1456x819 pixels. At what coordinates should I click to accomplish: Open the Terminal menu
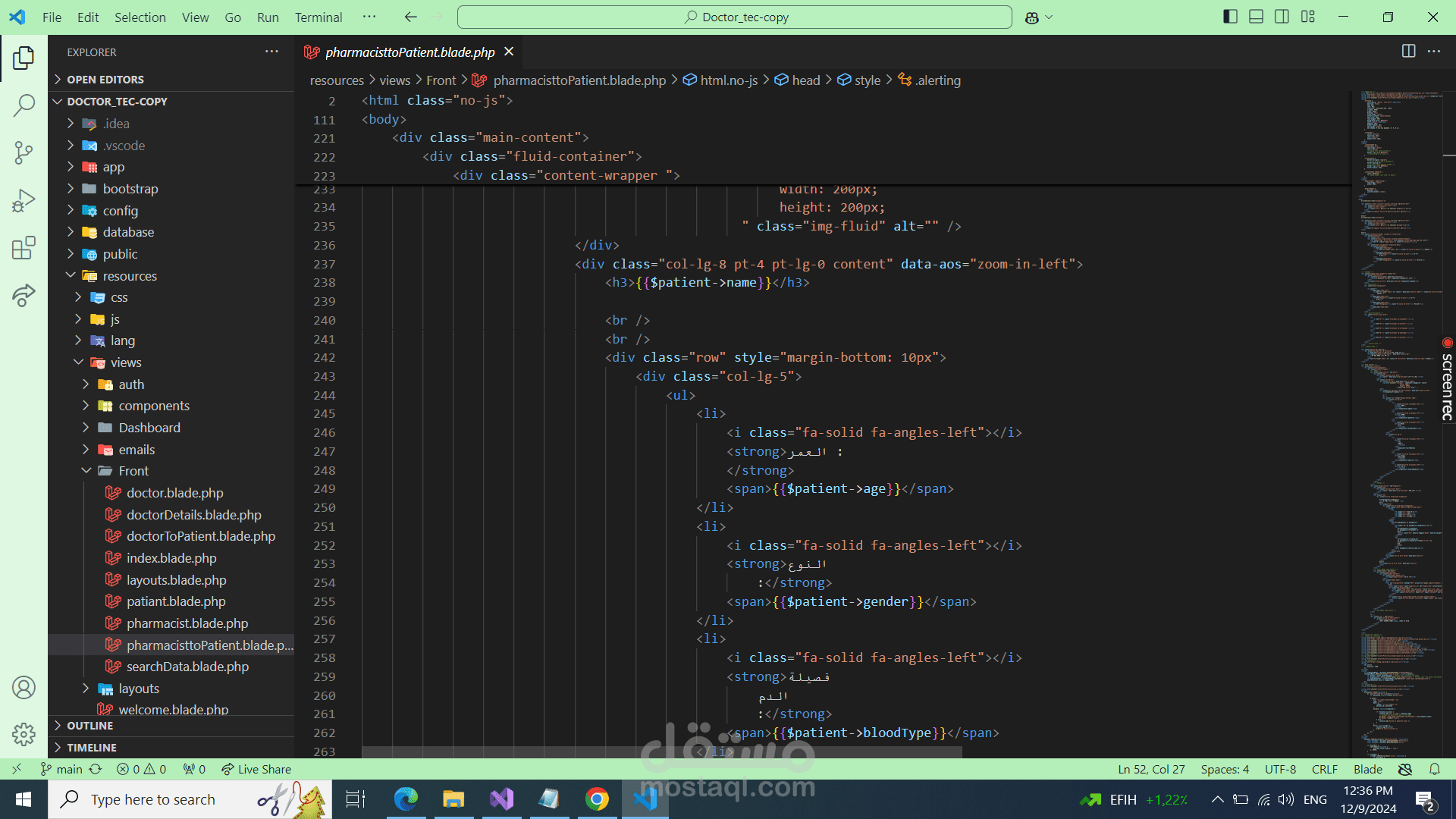tap(318, 17)
